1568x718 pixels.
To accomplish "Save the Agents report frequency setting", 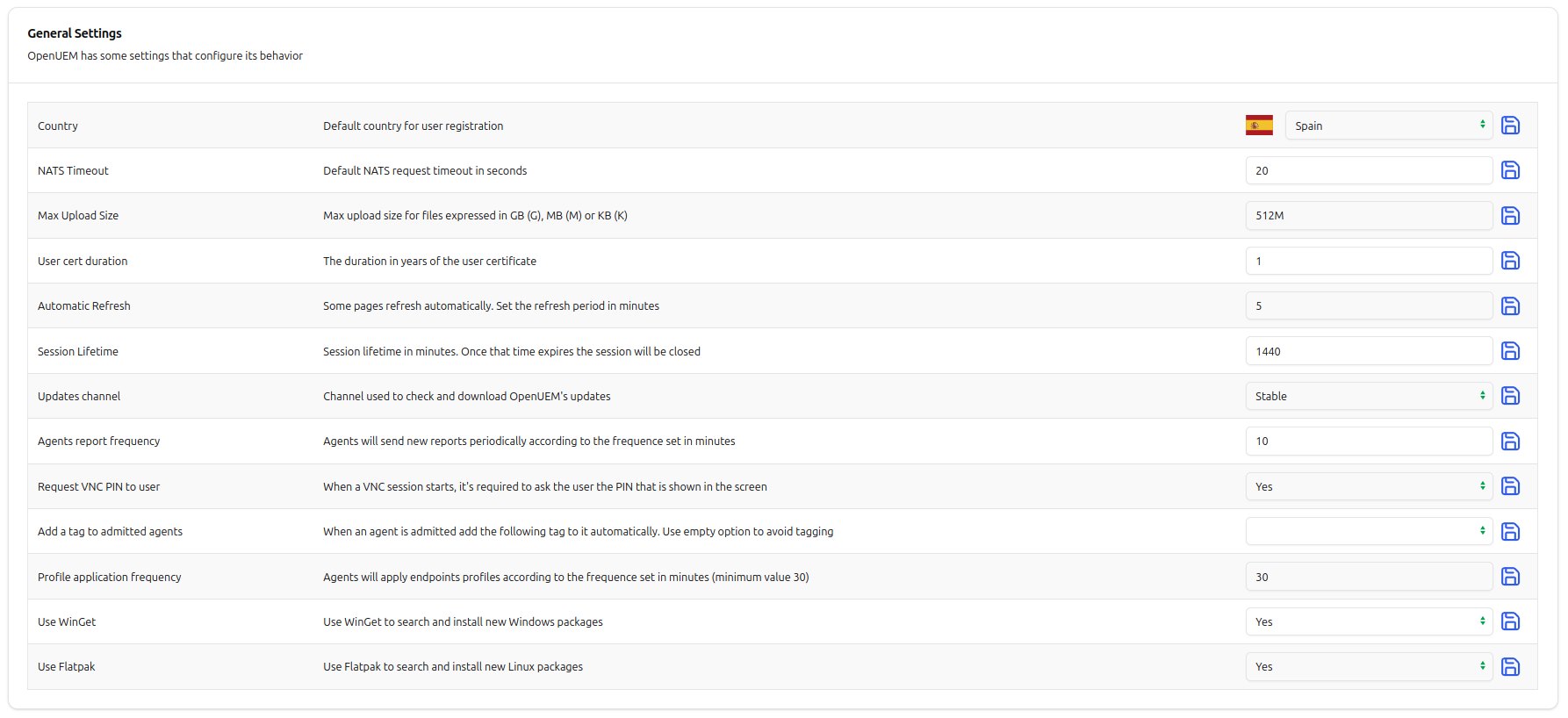I will (x=1510, y=442).
